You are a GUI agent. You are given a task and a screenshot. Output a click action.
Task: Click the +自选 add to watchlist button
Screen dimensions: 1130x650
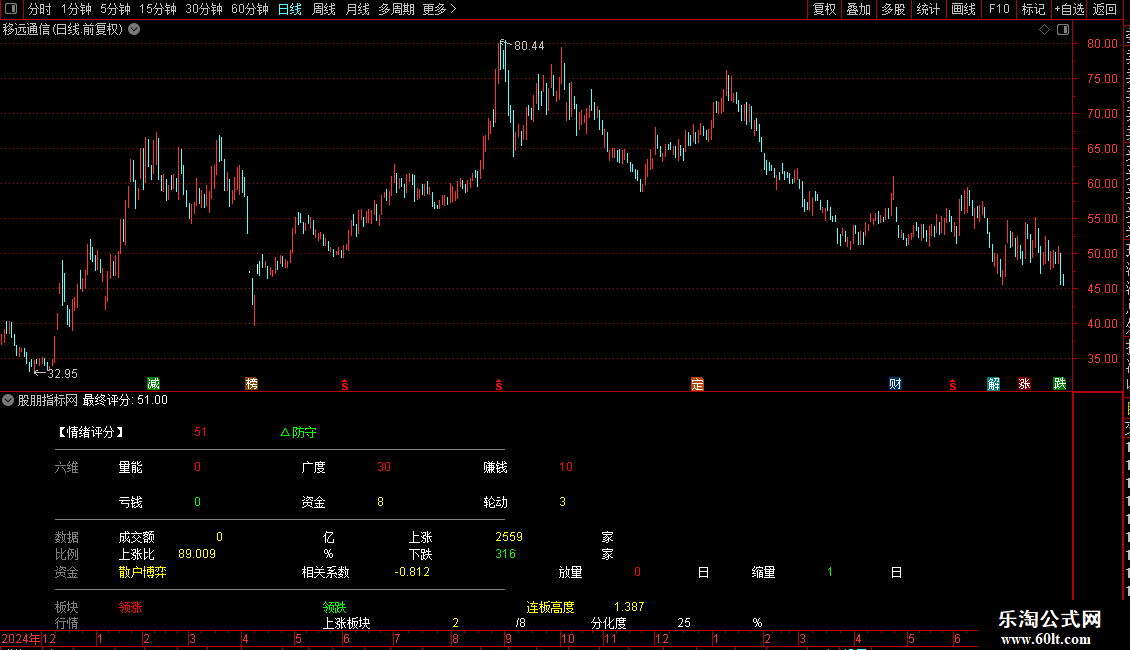click(x=1069, y=9)
